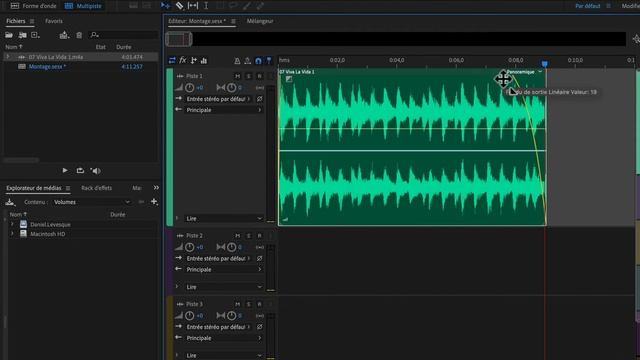Open the Rack d'effets tab
640x360 pixels.
[96, 188]
